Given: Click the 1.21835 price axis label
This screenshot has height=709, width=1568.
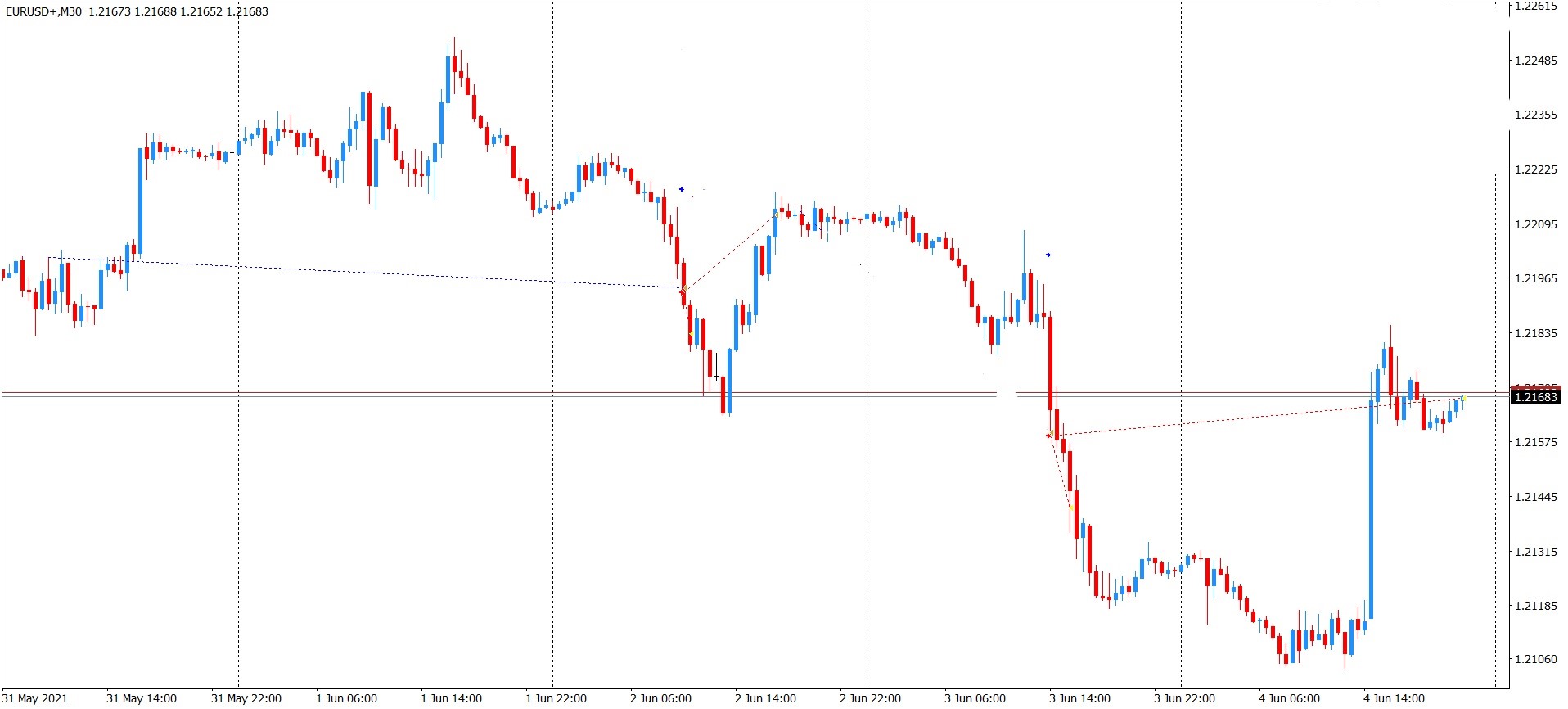Looking at the screenshot, I should [x=1536, y=333].
